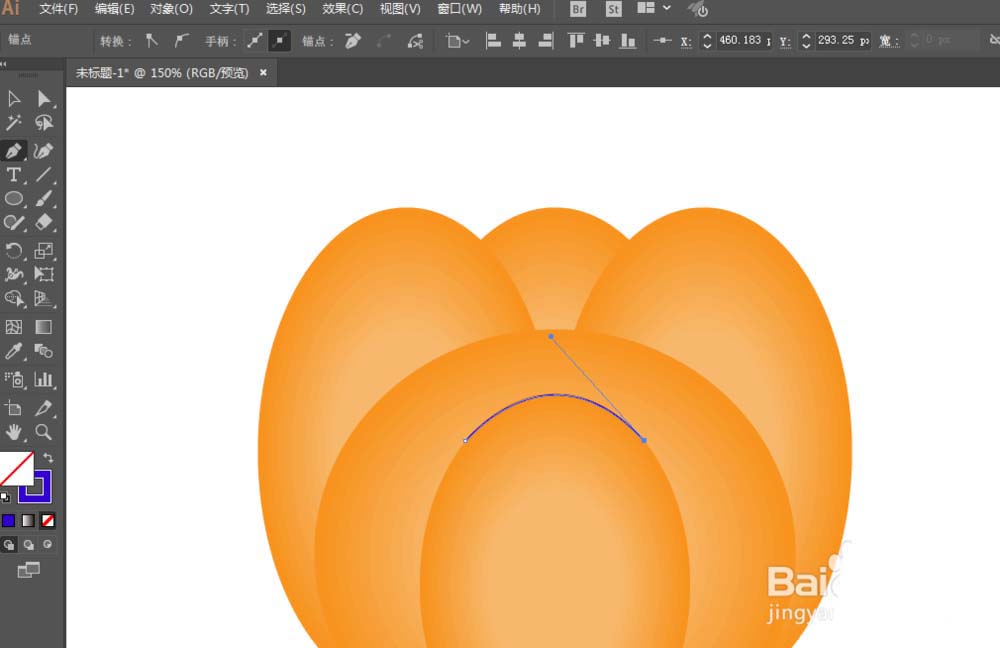
Task: Pick the Magic Wand tool
Action: [13, 122]
